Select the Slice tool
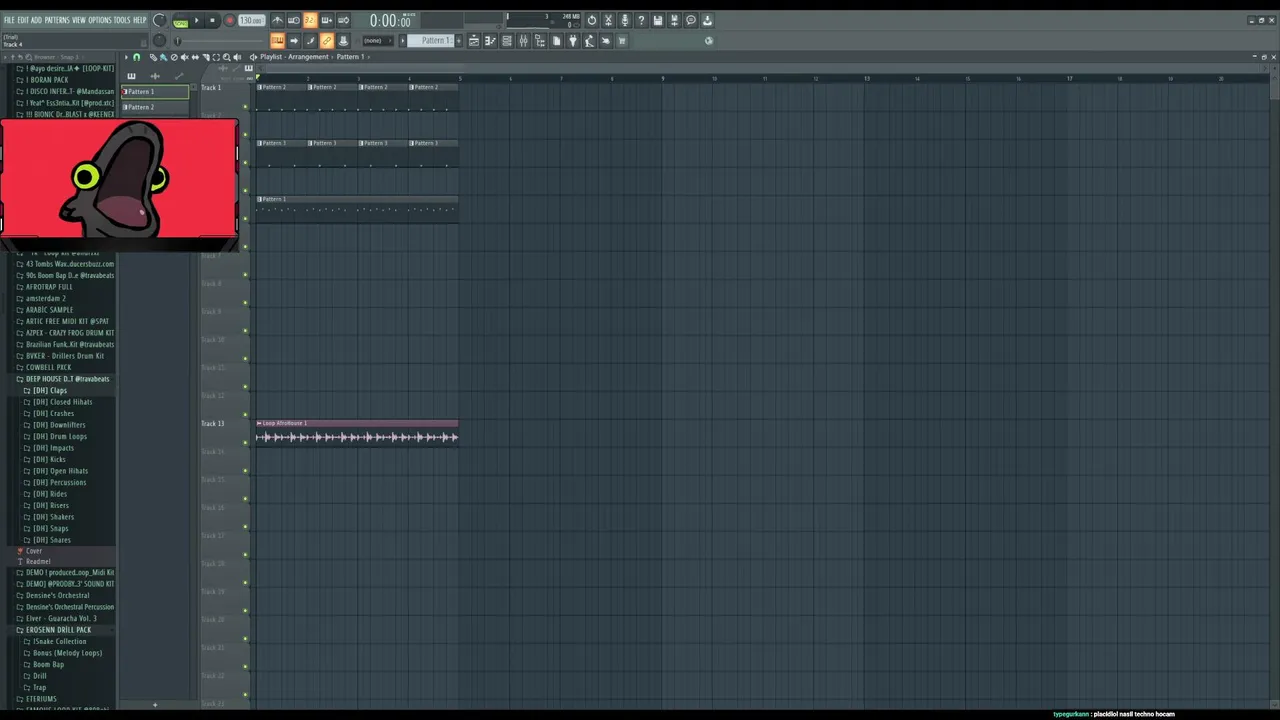This screenshot has width=1280, height=720. [x=206, y=57]
